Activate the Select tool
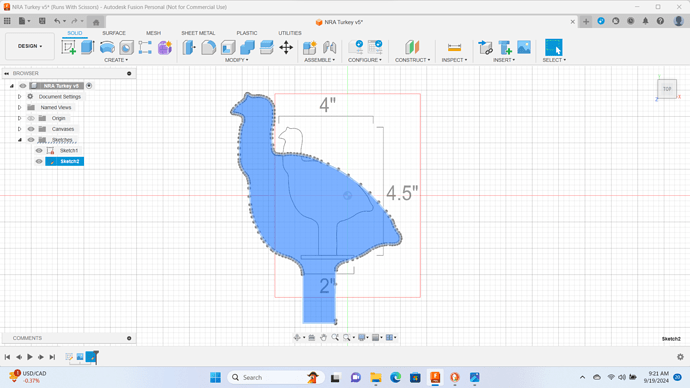 point(554,47)
